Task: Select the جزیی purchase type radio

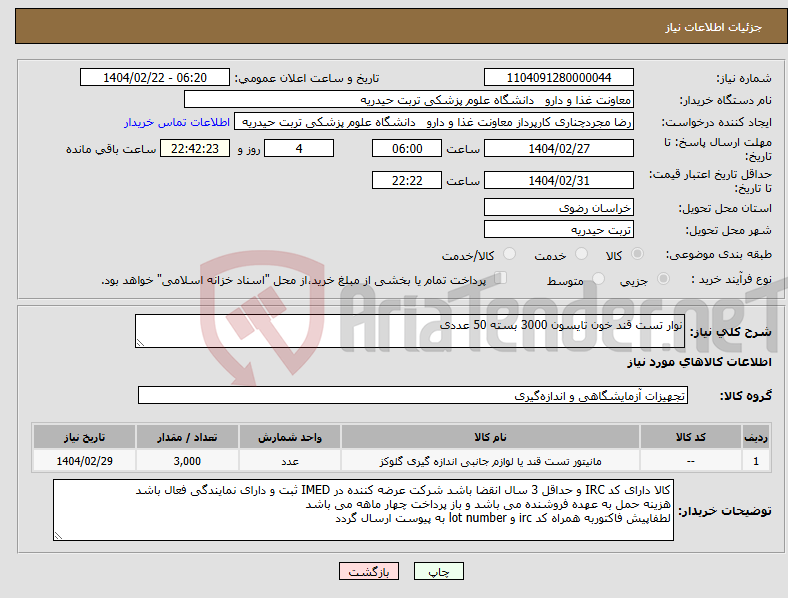Action: point(663,279)
